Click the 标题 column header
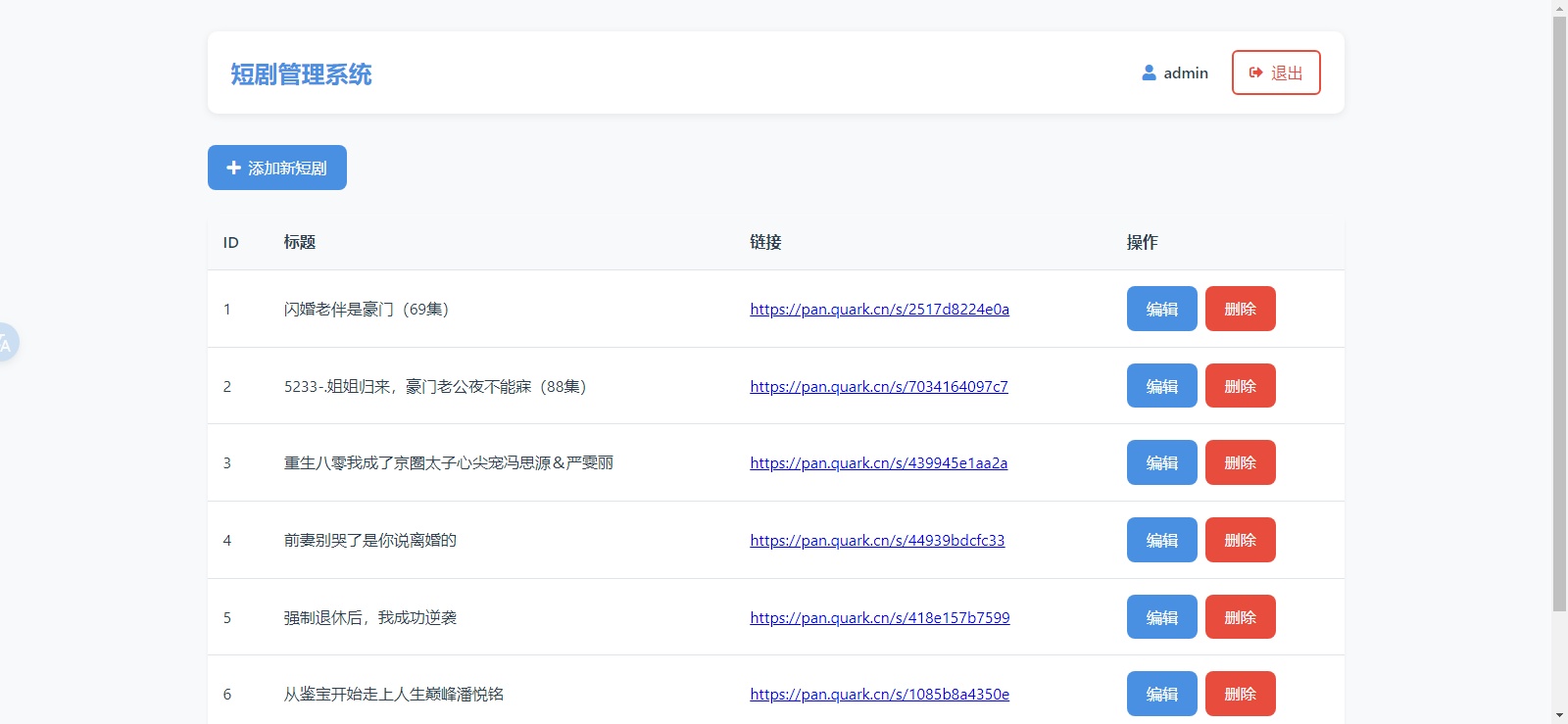 pyautogui.click(x=300, y=242)
